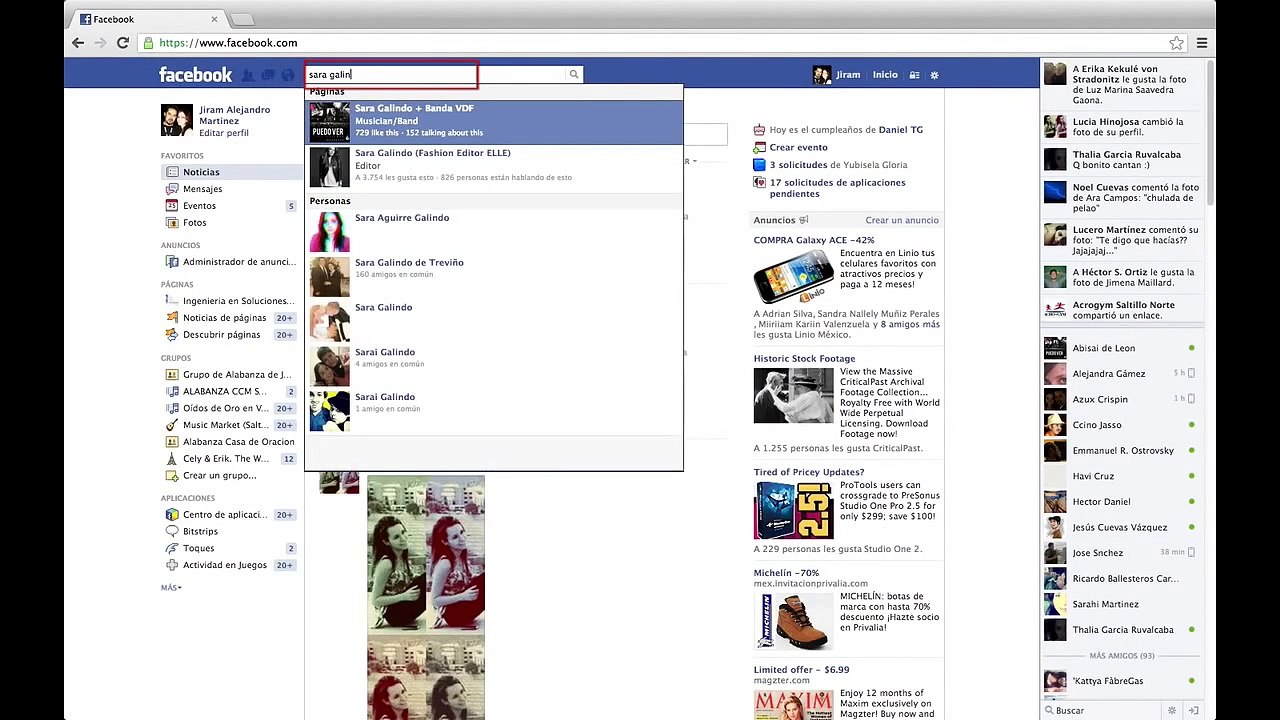Click Crear un anuncio link

[902, 220]
